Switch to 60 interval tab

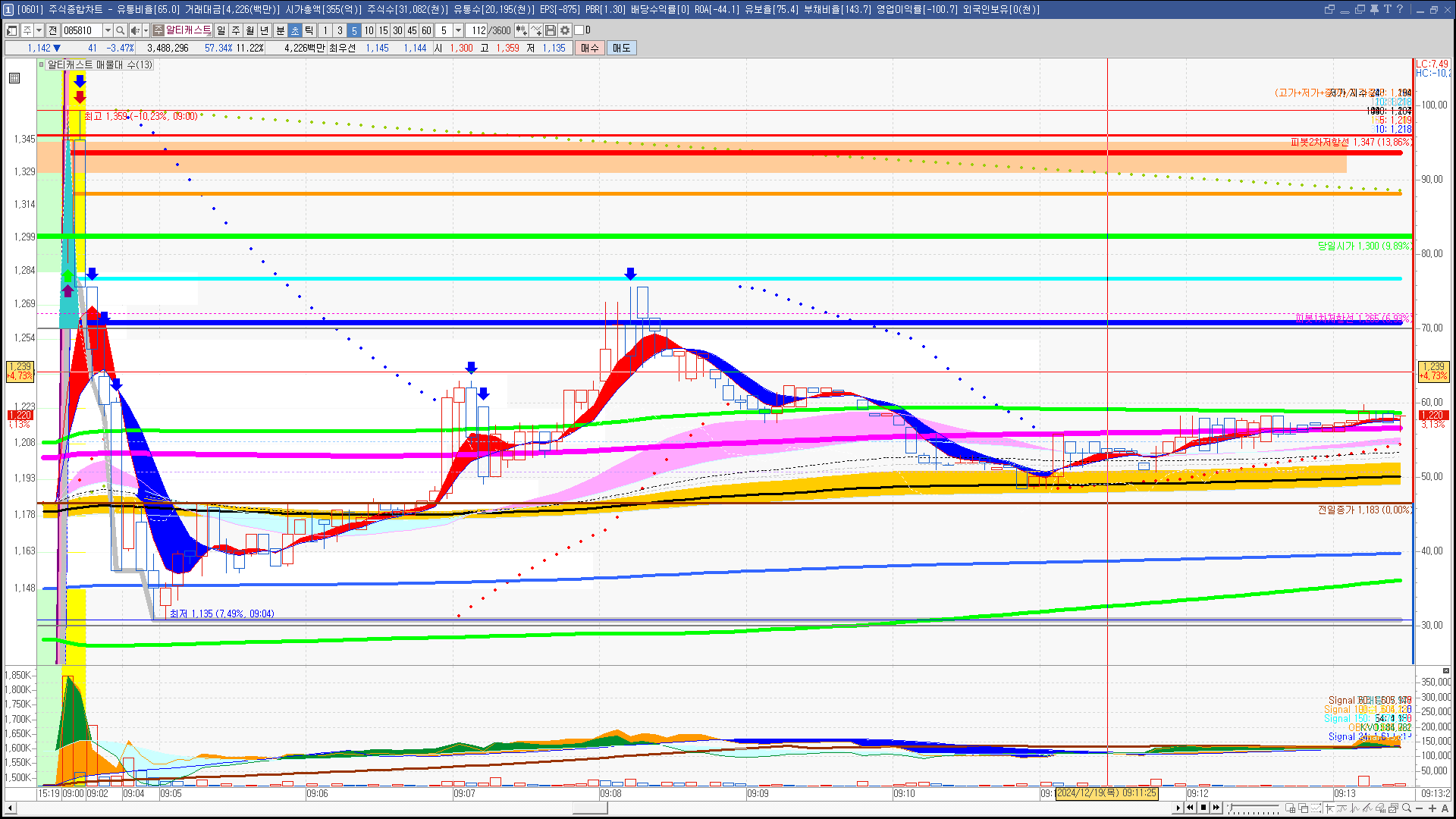pyautogui.click(x=426, y=30)
